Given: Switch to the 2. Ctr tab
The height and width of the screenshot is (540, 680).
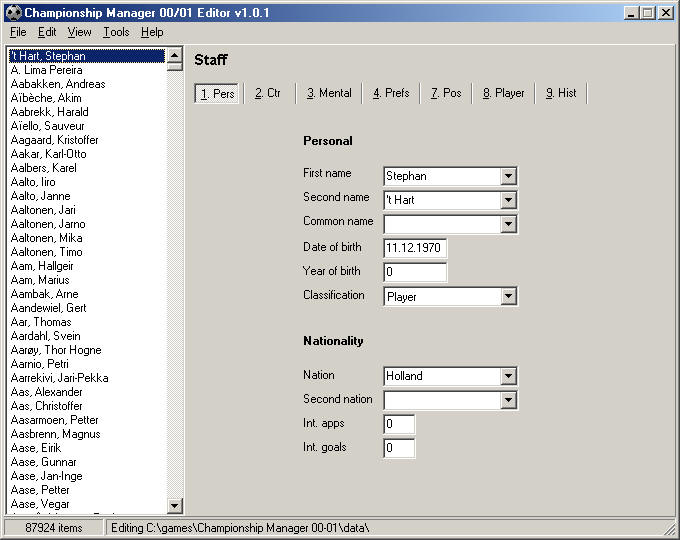Looking at the screenshot, I should [268, 93].
